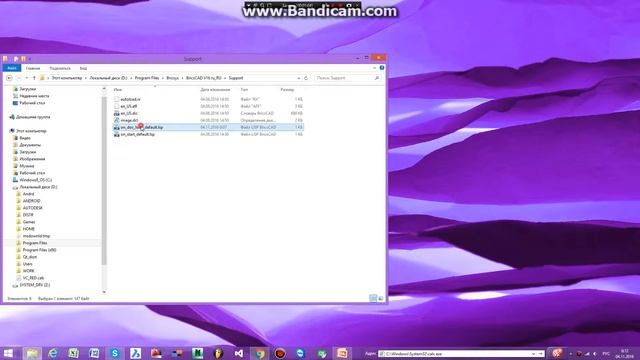The height and width of the screenshot is (360, 640).
Task: Select the ANDROID folder in tree
Action: tap(31, 201)
